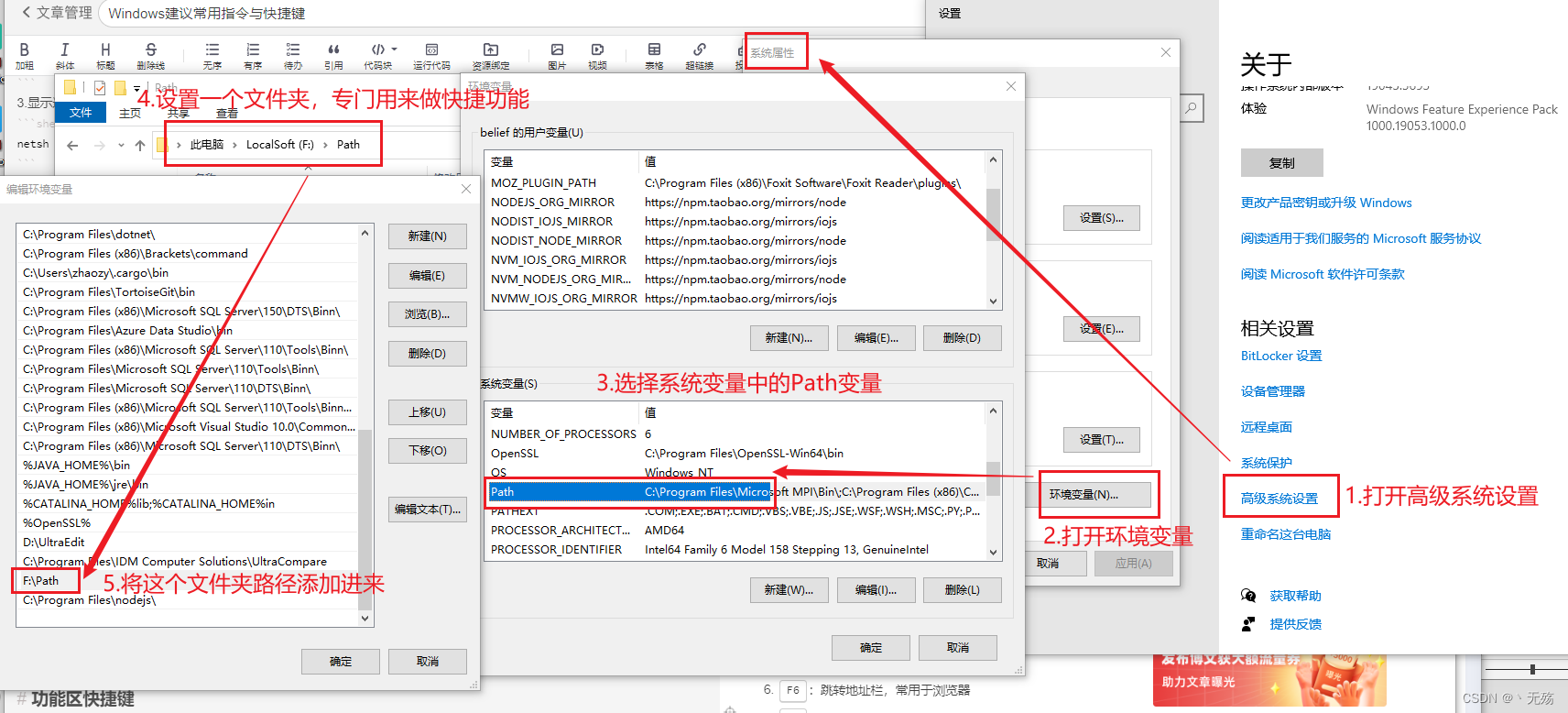The width and height of the screenshot is (1568, 713).
Task: Click 新建(W)... under system variables
Action: [789, 590]
